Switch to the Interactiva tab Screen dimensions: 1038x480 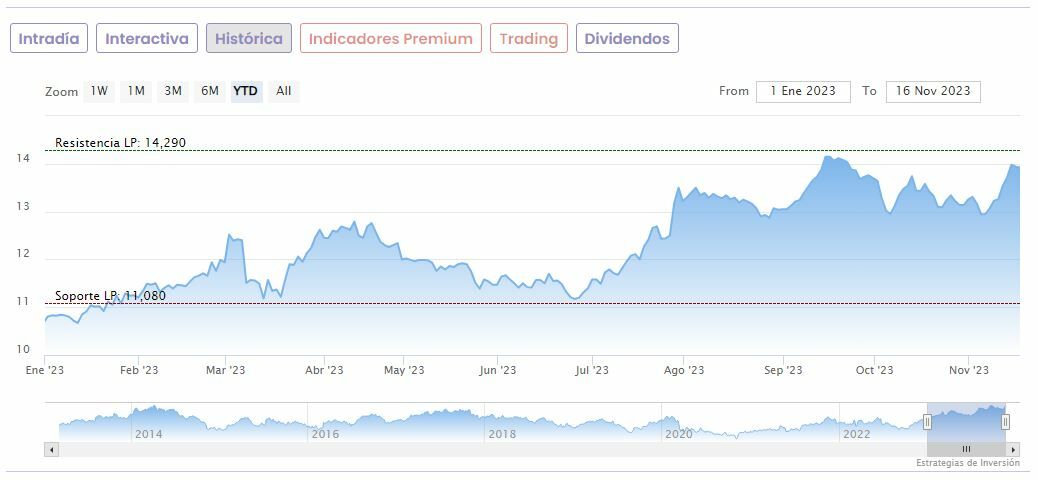click(147, 39)
